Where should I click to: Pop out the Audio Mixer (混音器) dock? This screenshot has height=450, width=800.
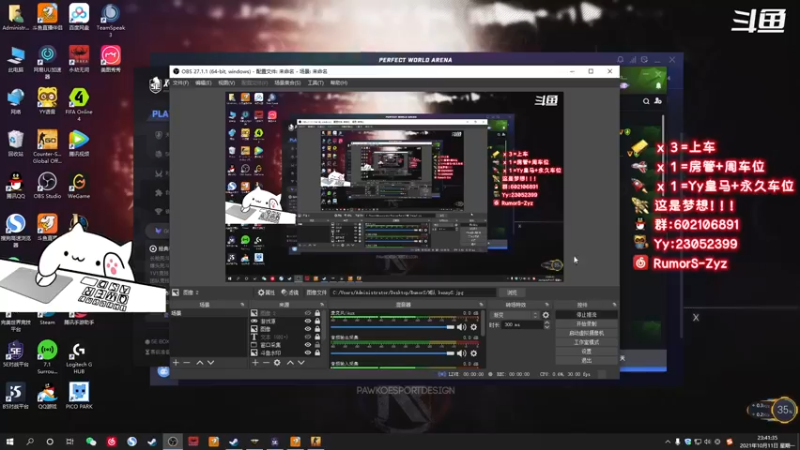[481, 305]
